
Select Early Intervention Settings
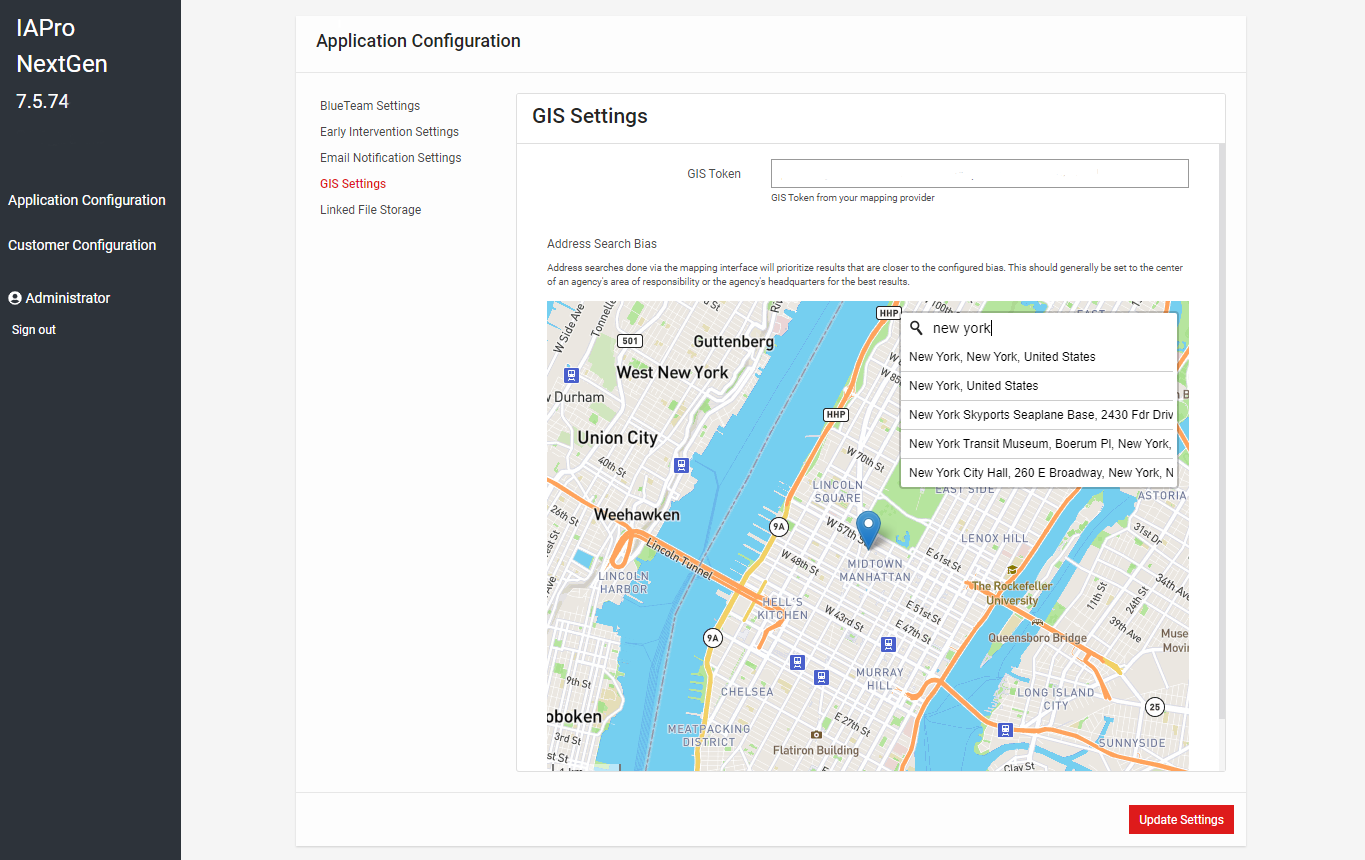(389, 132)
